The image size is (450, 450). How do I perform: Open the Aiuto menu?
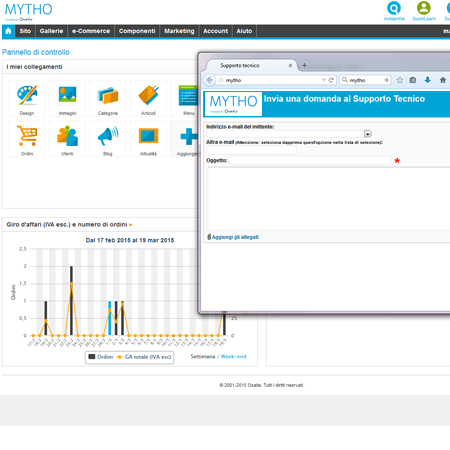[244, 31]
